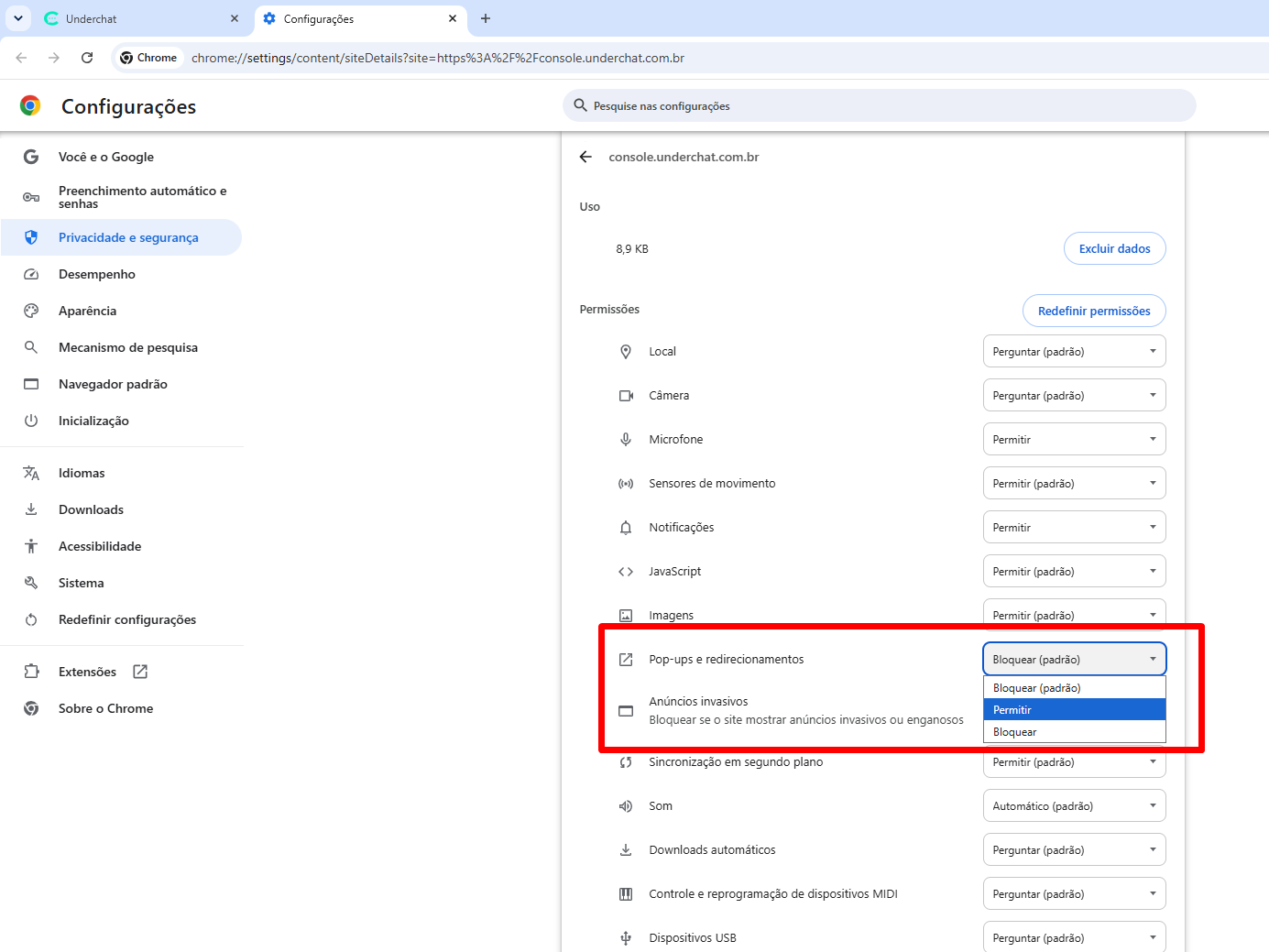
Task: Open Mecanismo de pesquisa settings
Action: (121, 347)
